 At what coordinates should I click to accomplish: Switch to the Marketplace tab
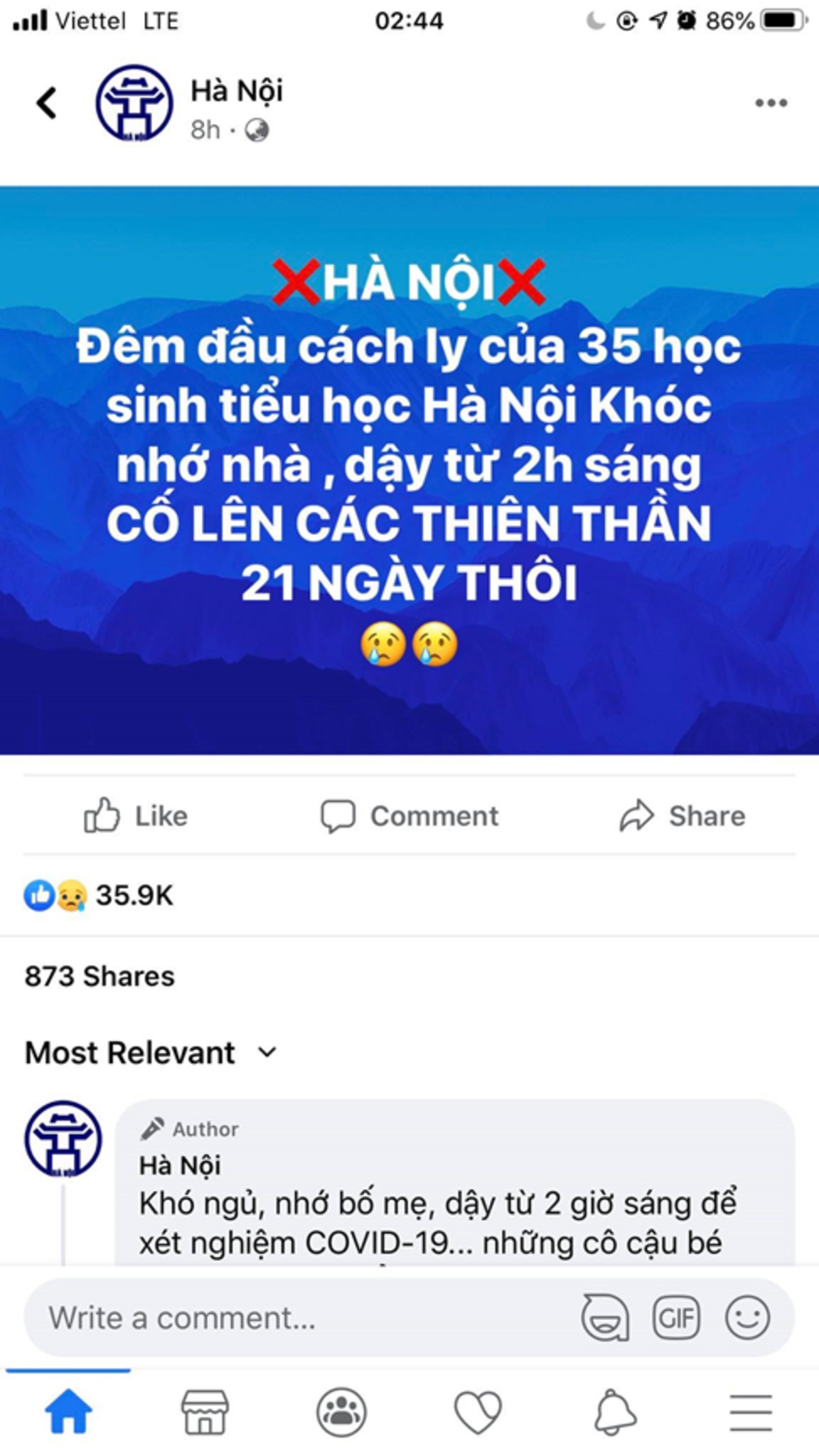click(205, 1412)
